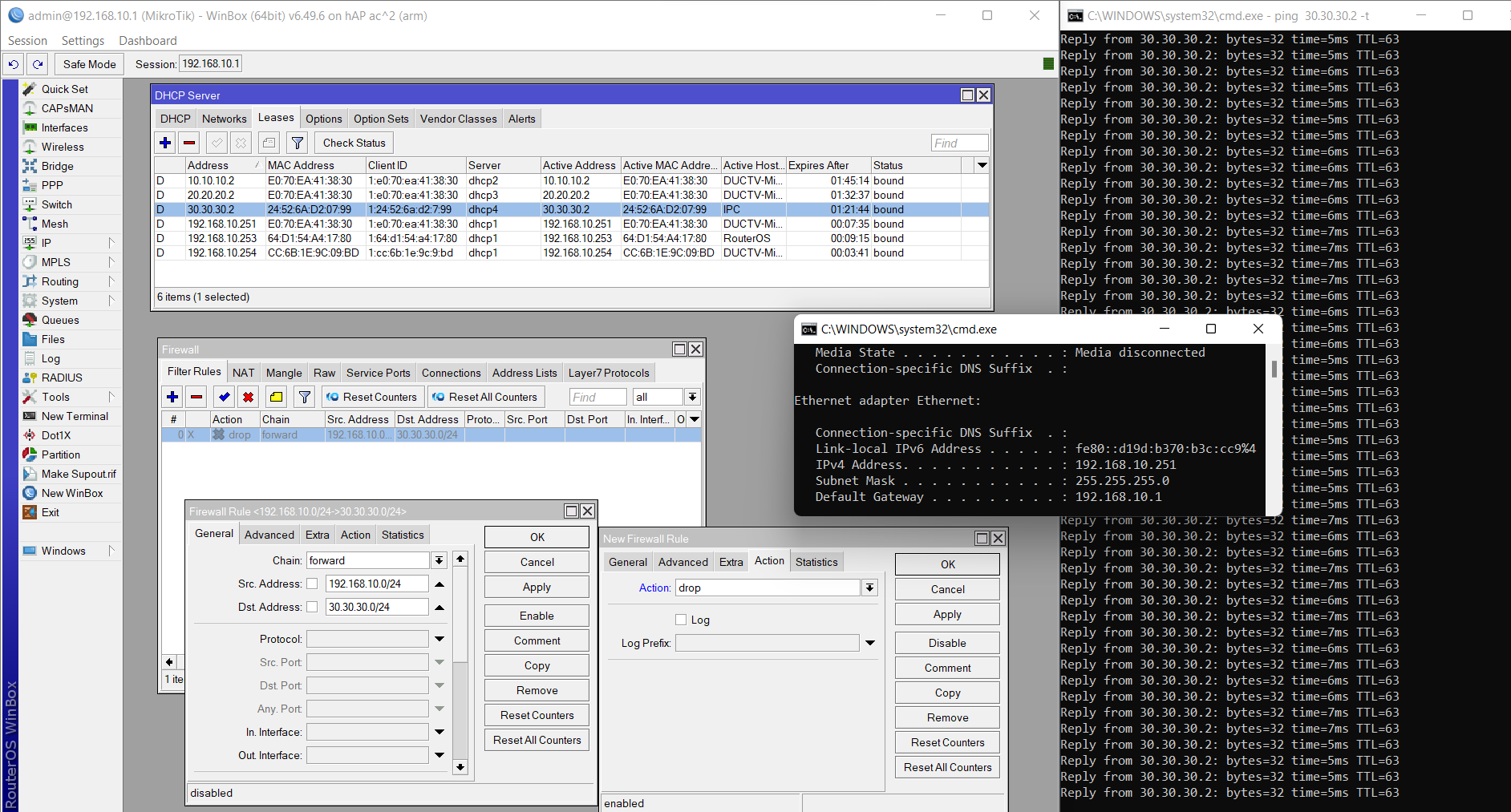Click the Find field in DHCP Server
Image resolution: width=1511 pixels, height=812 pixels.
coord(959,143)
